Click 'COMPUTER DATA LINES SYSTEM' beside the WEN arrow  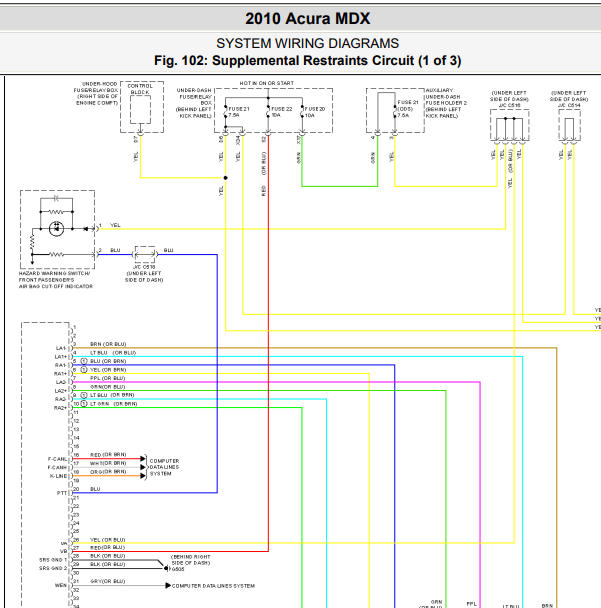[x=213, y=586]
